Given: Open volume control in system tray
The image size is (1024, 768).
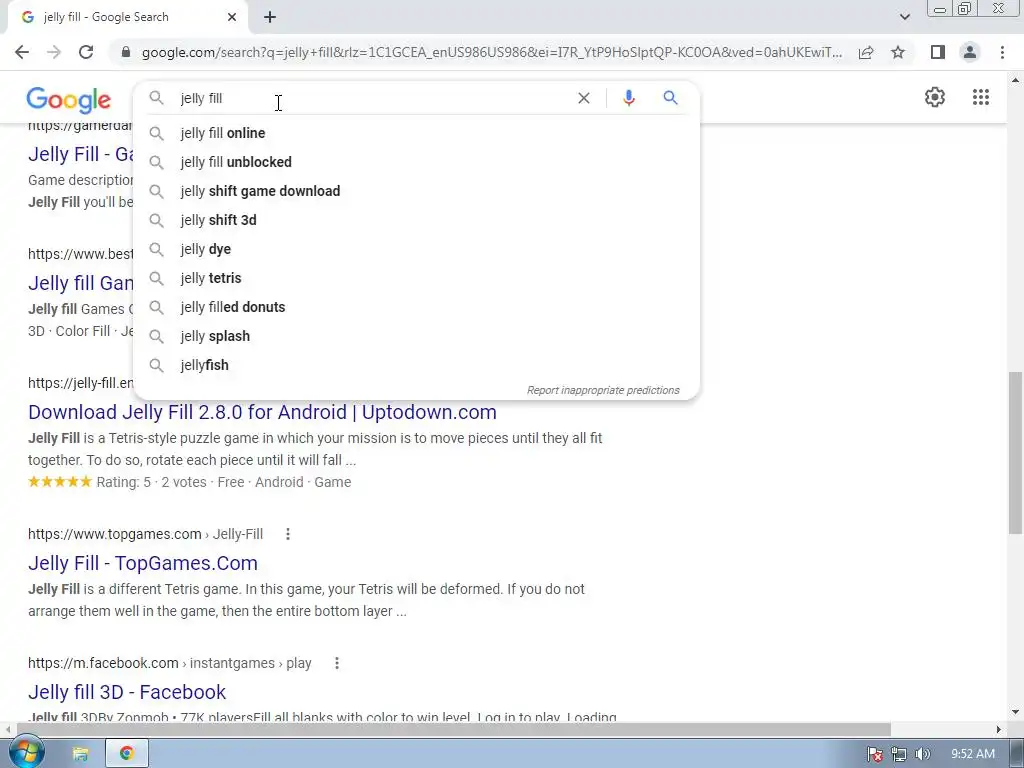Looking at the screenshot, I should point(922,754).
